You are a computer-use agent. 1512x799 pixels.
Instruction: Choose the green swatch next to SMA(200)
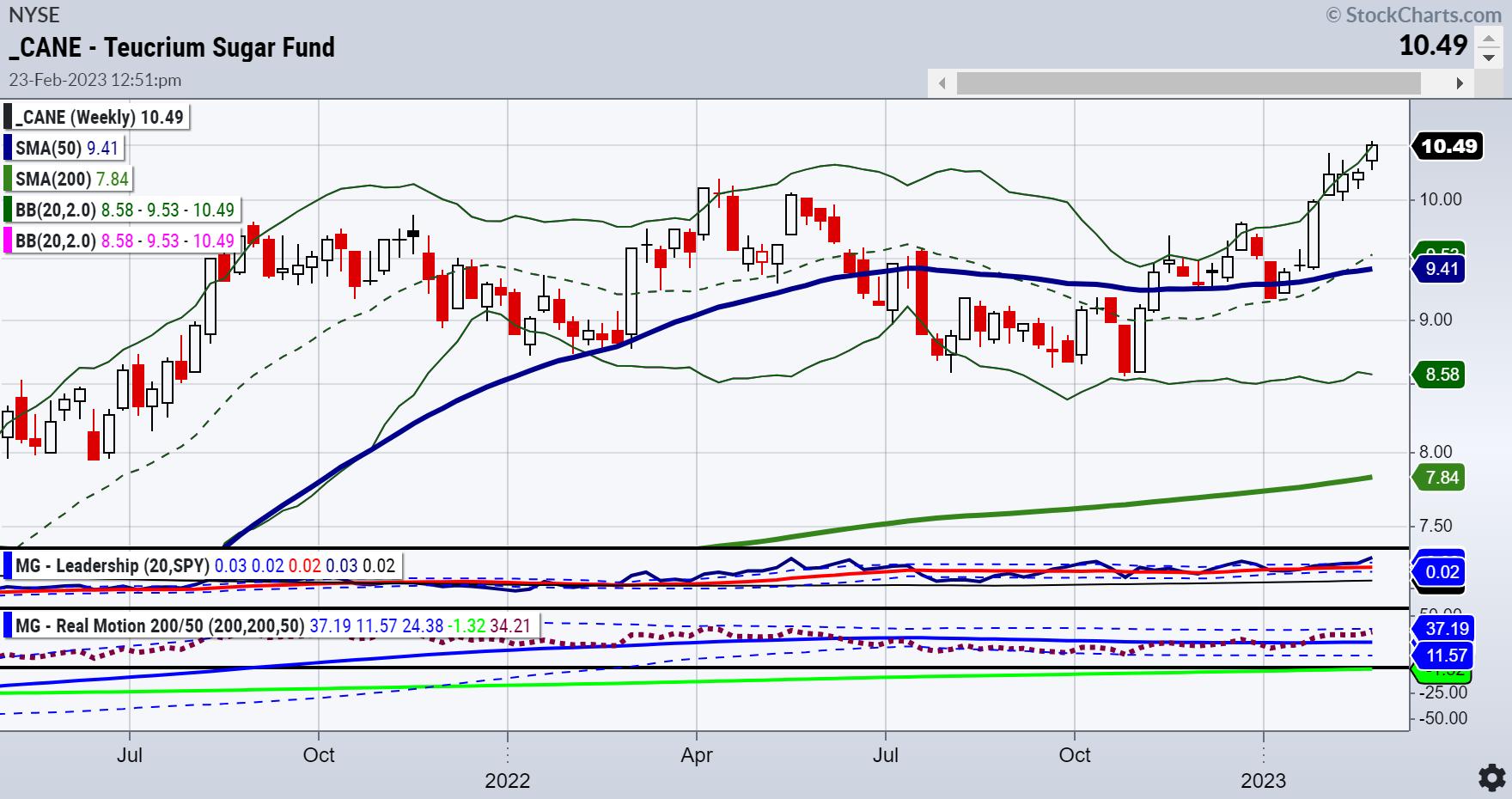coord(8,179)
